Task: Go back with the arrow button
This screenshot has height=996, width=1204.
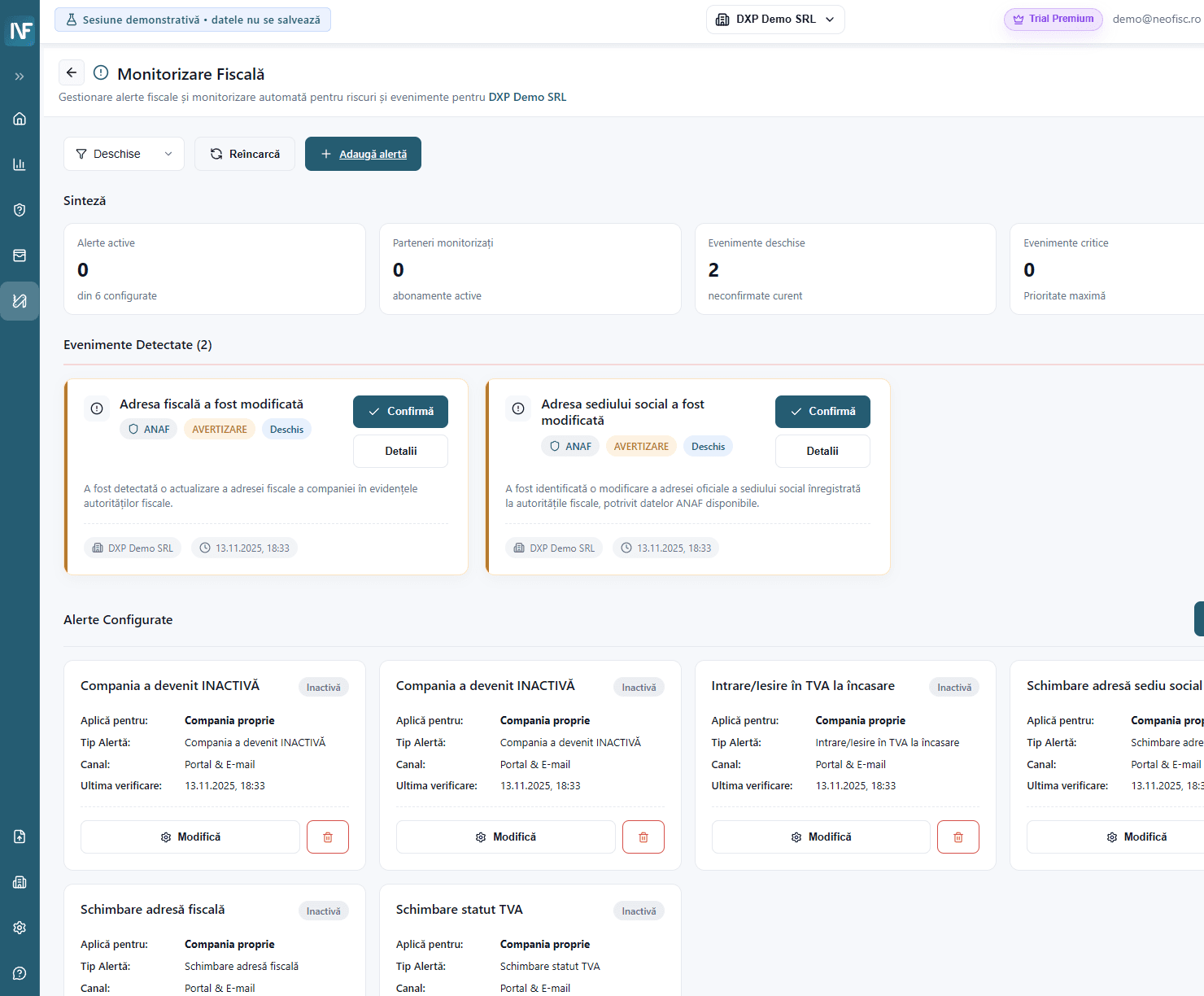Action: 72,72
